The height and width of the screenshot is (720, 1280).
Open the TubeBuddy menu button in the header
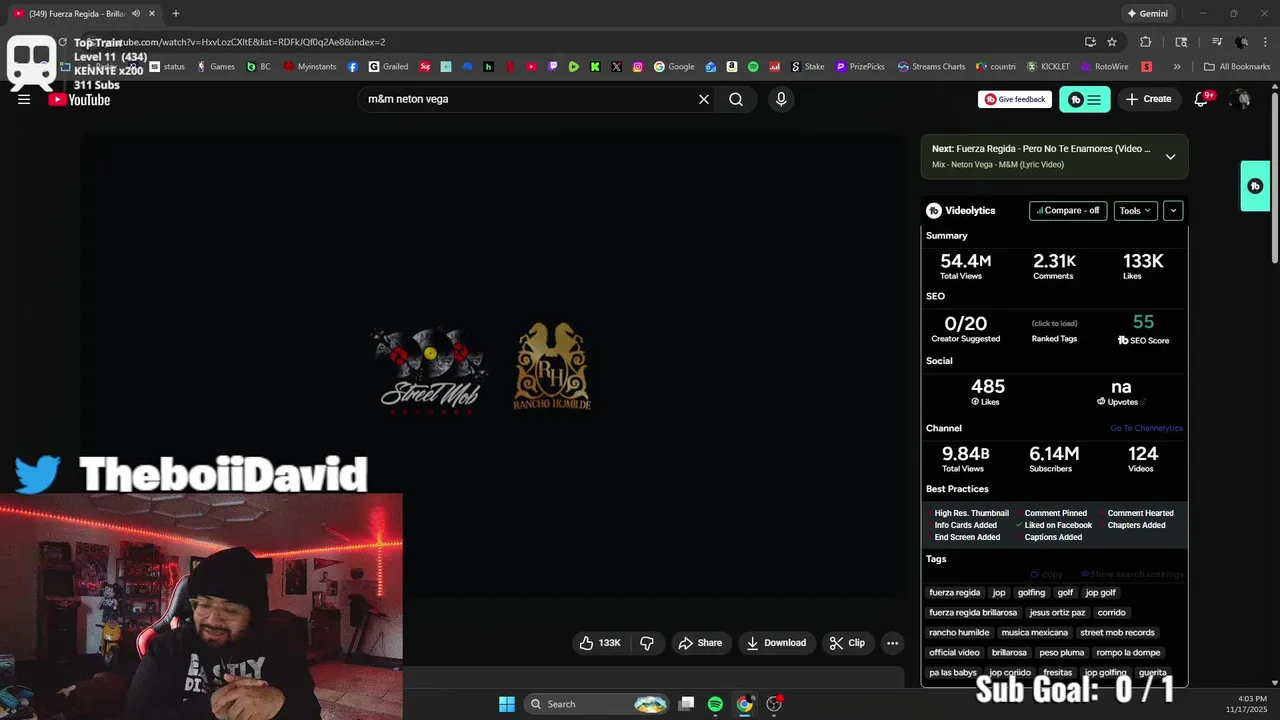tap(1085, 99)
